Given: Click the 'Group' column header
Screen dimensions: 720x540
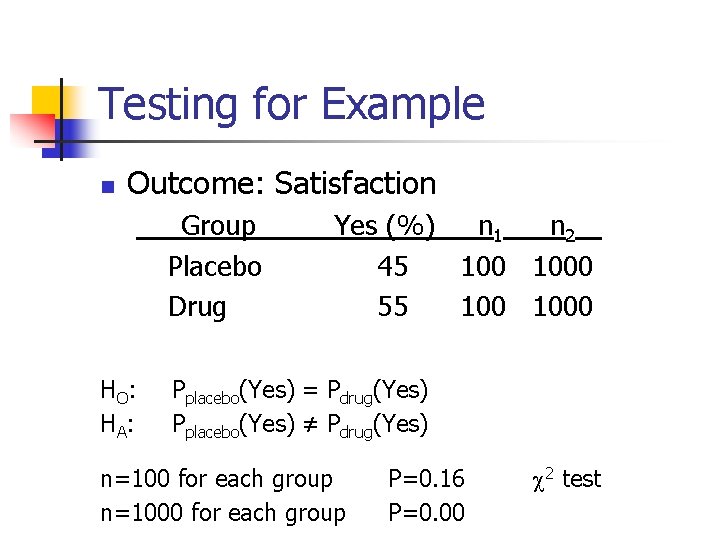Looking at the screenshot, I should coord(217,227).
